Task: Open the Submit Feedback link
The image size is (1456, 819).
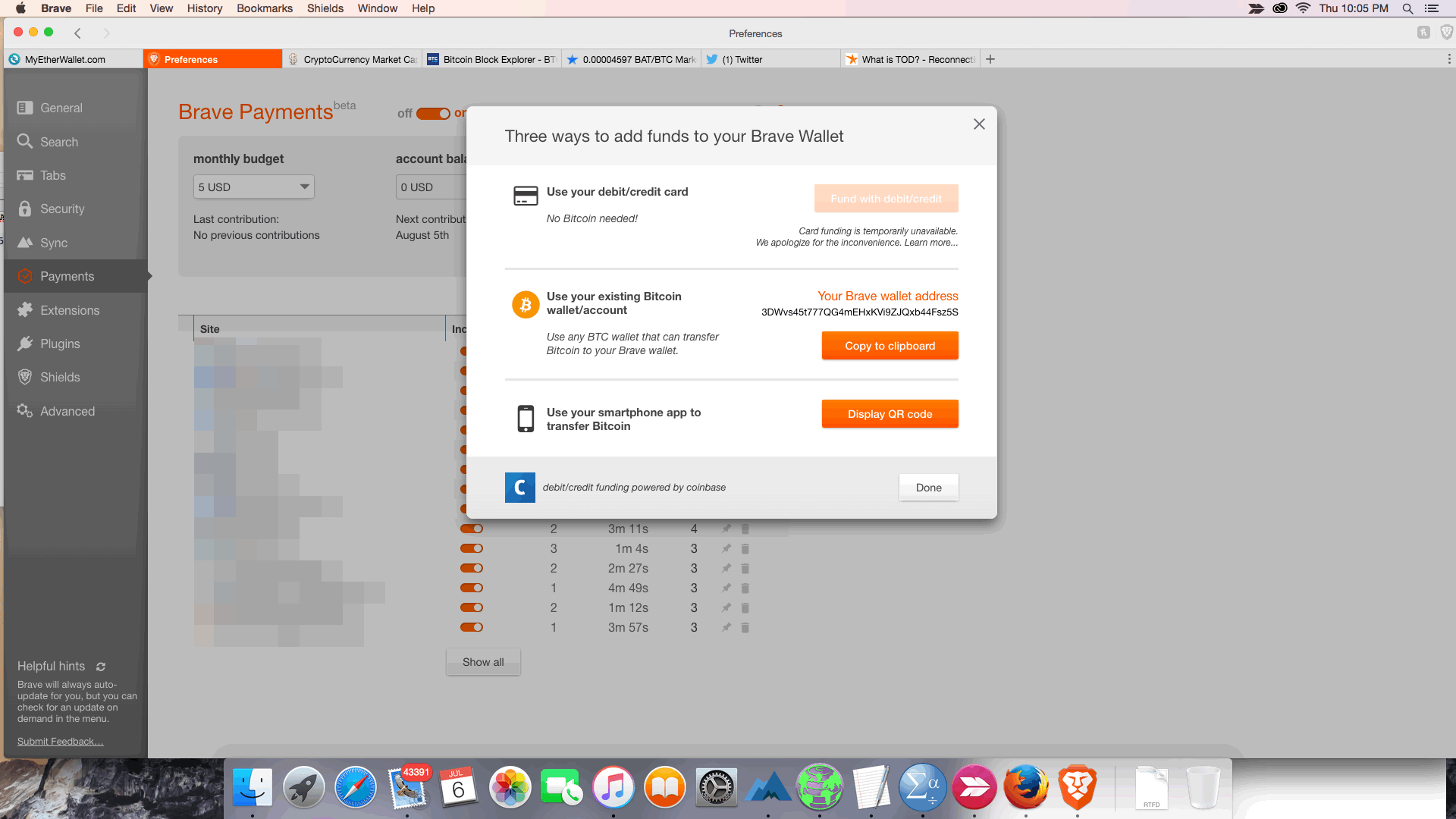Action: click(x=61, y=742)
